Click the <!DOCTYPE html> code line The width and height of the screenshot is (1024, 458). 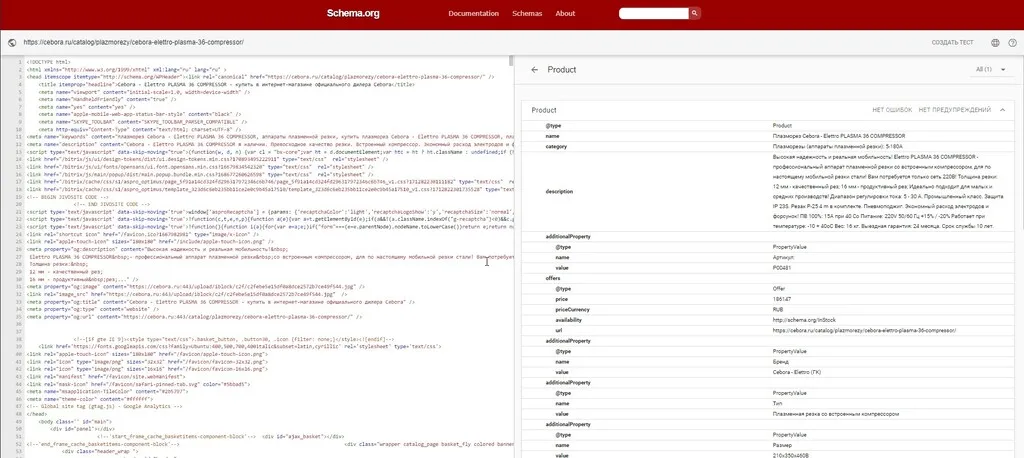(48, 62)
